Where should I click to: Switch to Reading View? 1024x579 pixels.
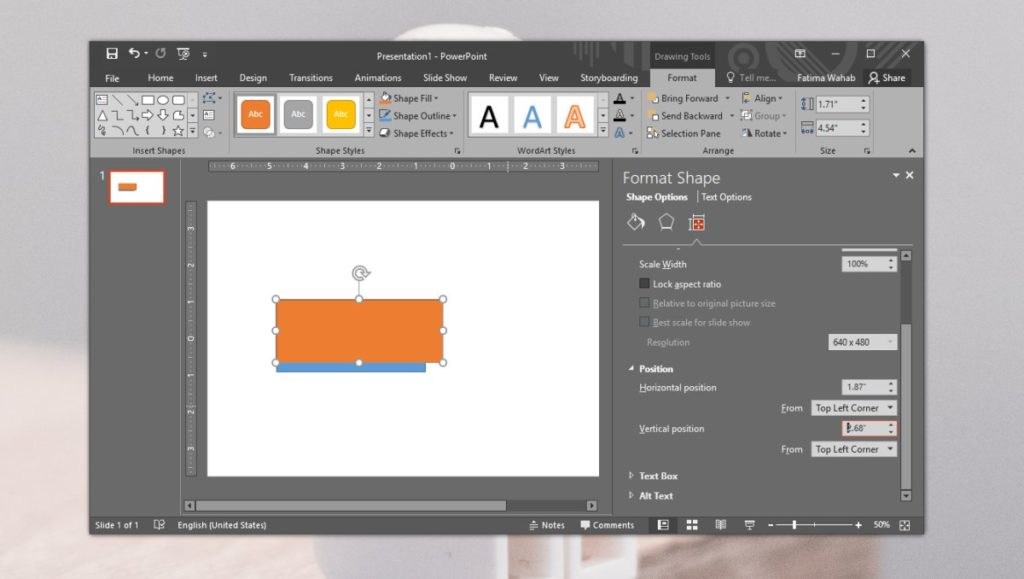click(x=721, y=524)
